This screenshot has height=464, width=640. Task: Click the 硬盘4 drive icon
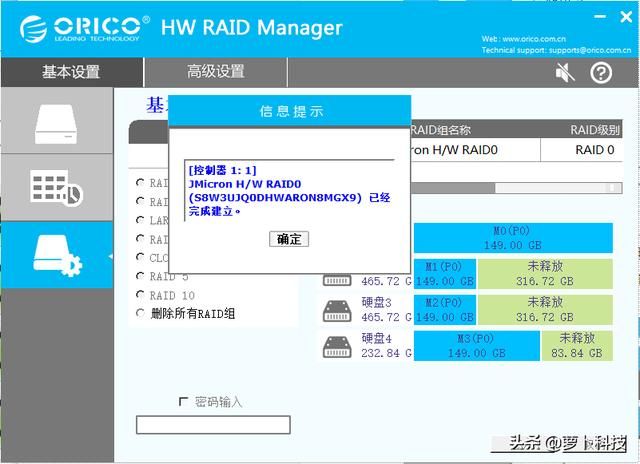(337, 347)
